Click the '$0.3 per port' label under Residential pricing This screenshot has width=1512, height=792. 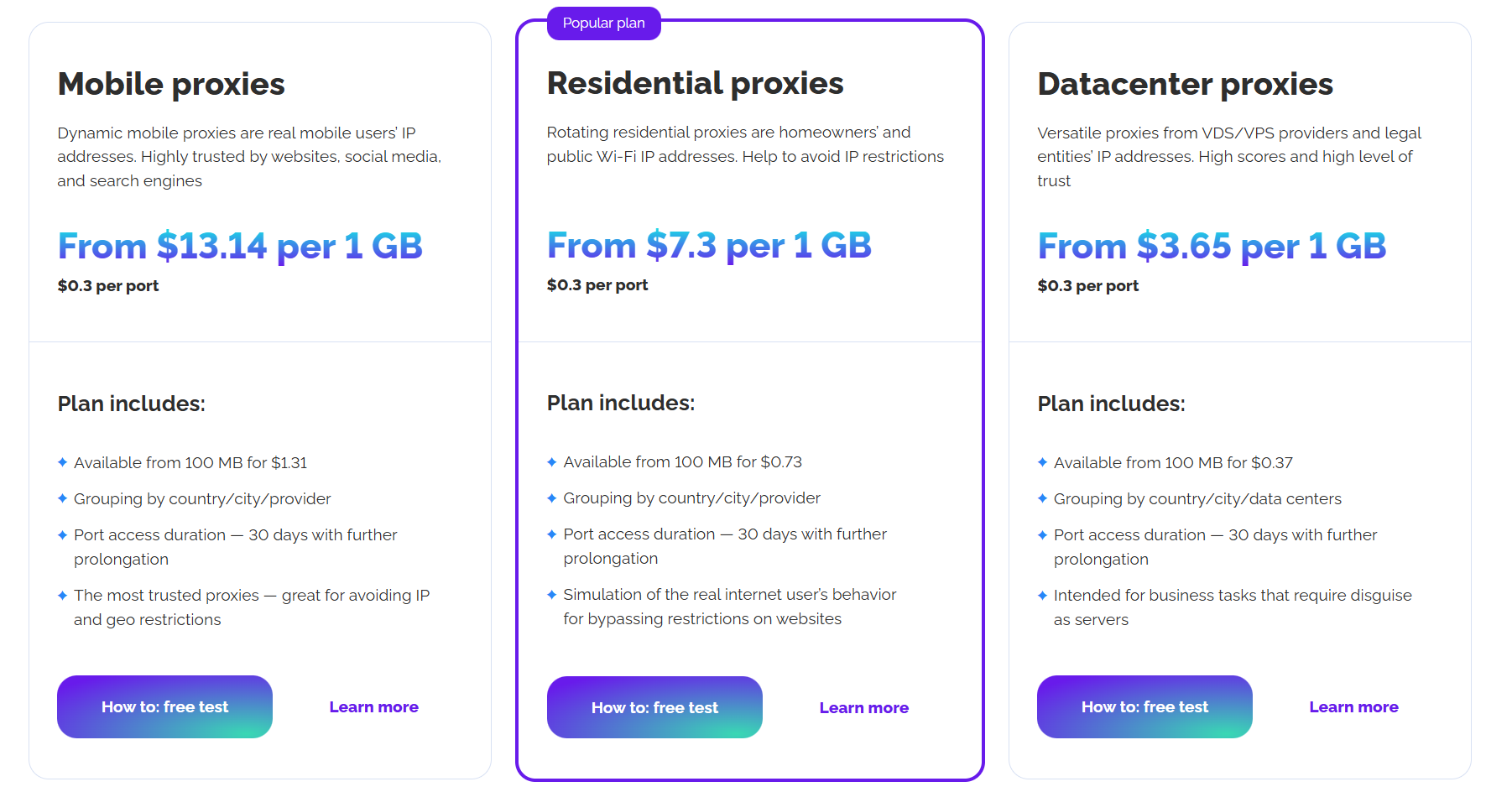pyautogui.click(x=597, y=284)
